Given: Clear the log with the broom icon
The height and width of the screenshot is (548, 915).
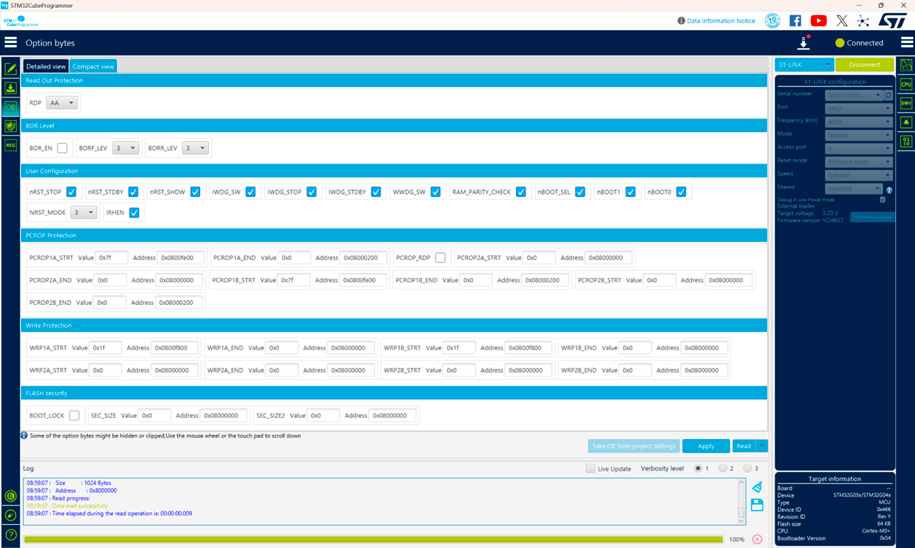Looking at the screenshot, I should pos(757,487).
